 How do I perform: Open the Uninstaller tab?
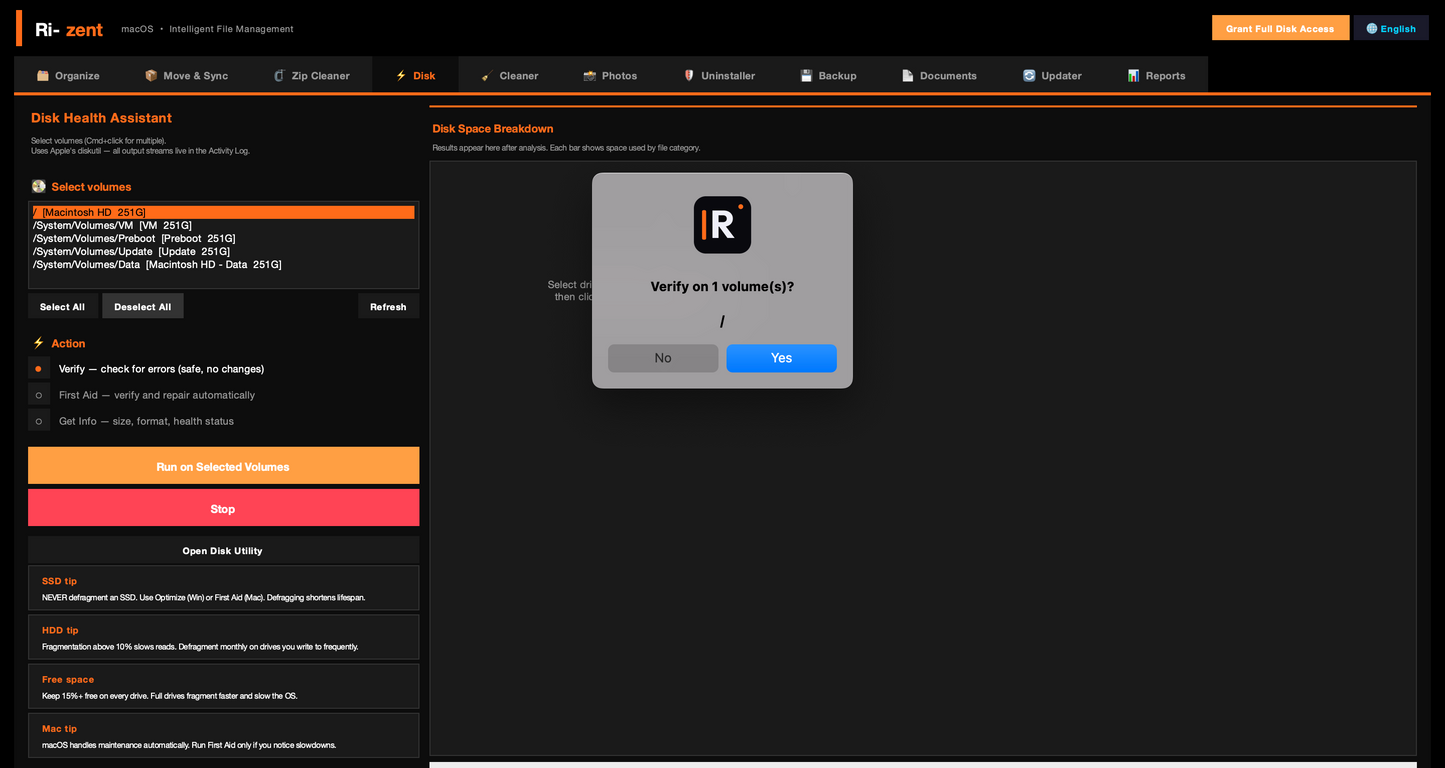[x=719, y=75]
